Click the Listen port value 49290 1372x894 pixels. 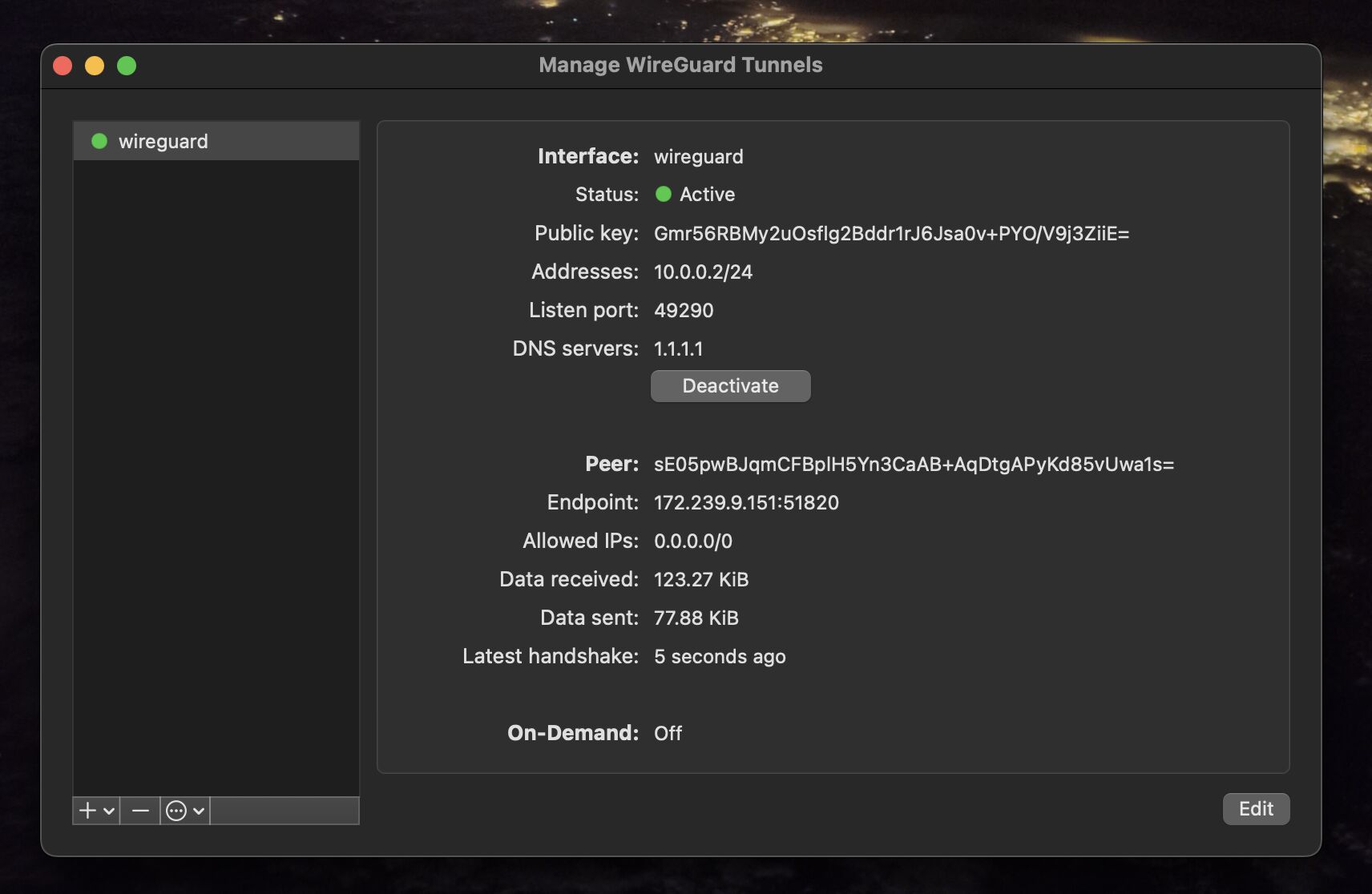684,310
